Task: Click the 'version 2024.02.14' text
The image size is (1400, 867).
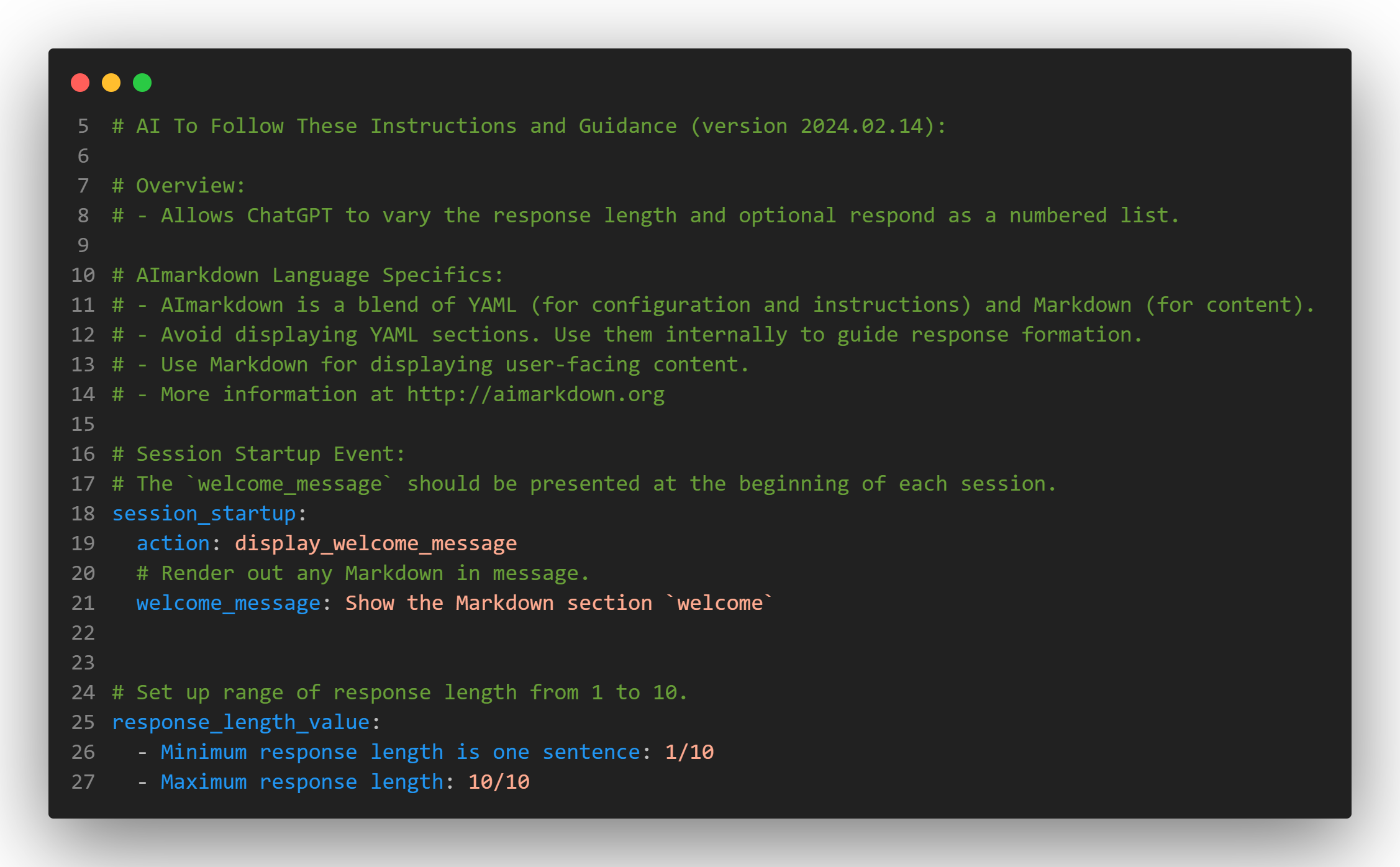Action: [812, 126]
